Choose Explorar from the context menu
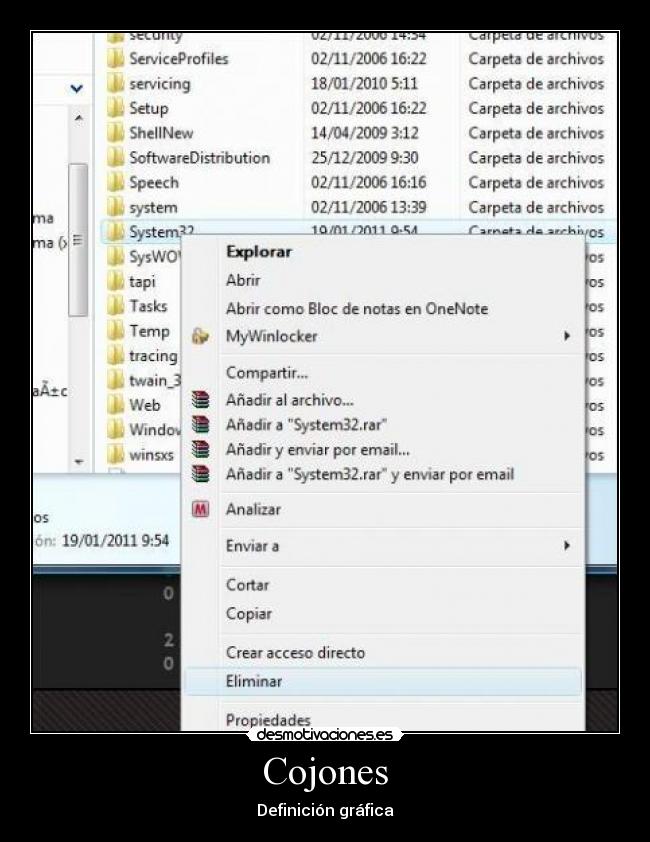The width and height of the screenshot is (650, 842). pyautogui.click(x=258, y=252)
